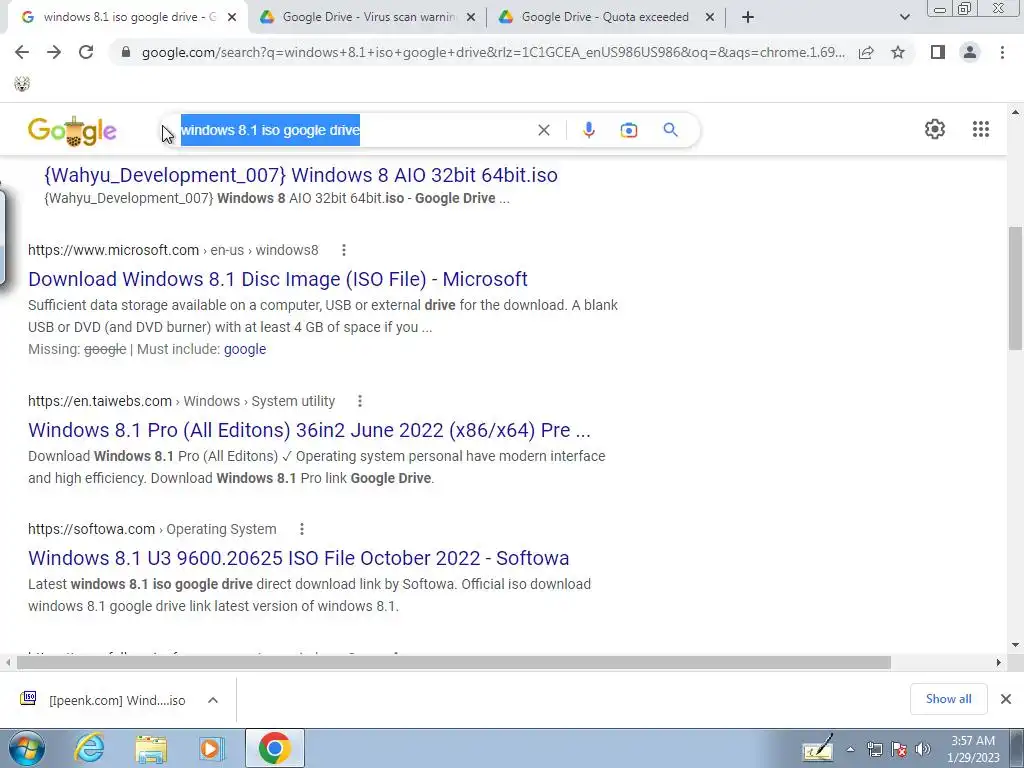1024x768 pixels.
Task: Open Windows Media Player from taskbar
Action: (212, 748)
